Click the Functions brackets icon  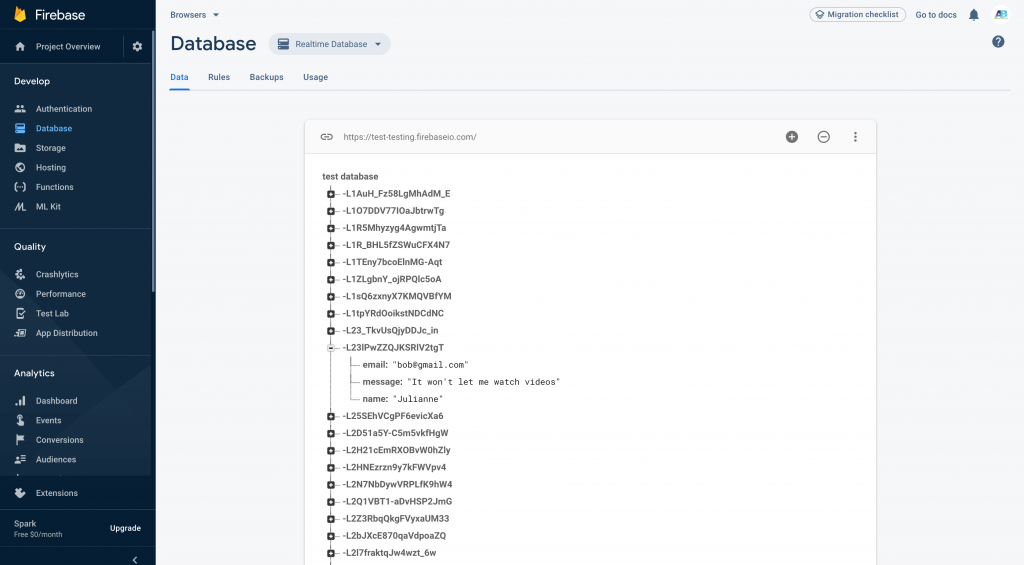[20, 187]
